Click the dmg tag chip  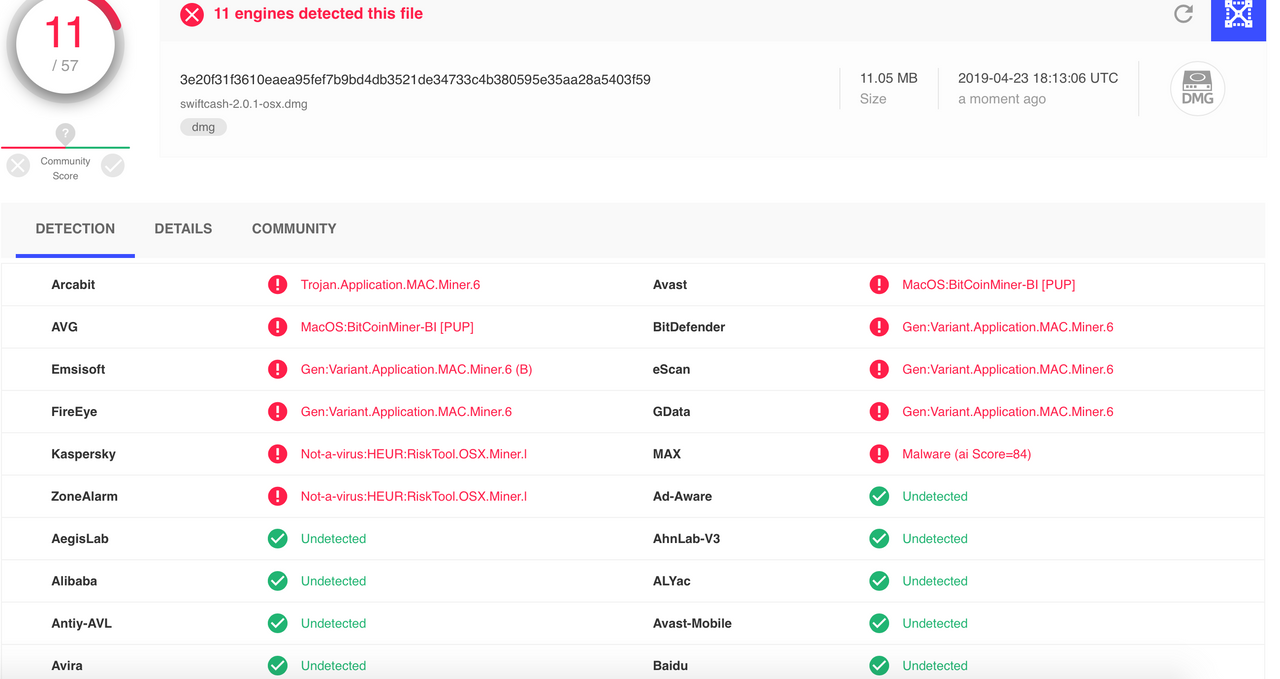pos(203,127)
